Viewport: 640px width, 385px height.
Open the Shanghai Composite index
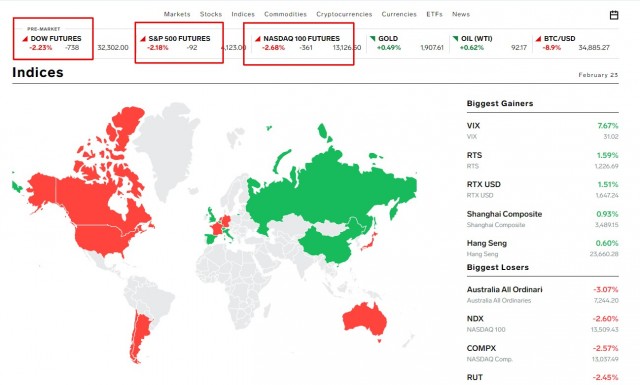[x=542, y=219]
